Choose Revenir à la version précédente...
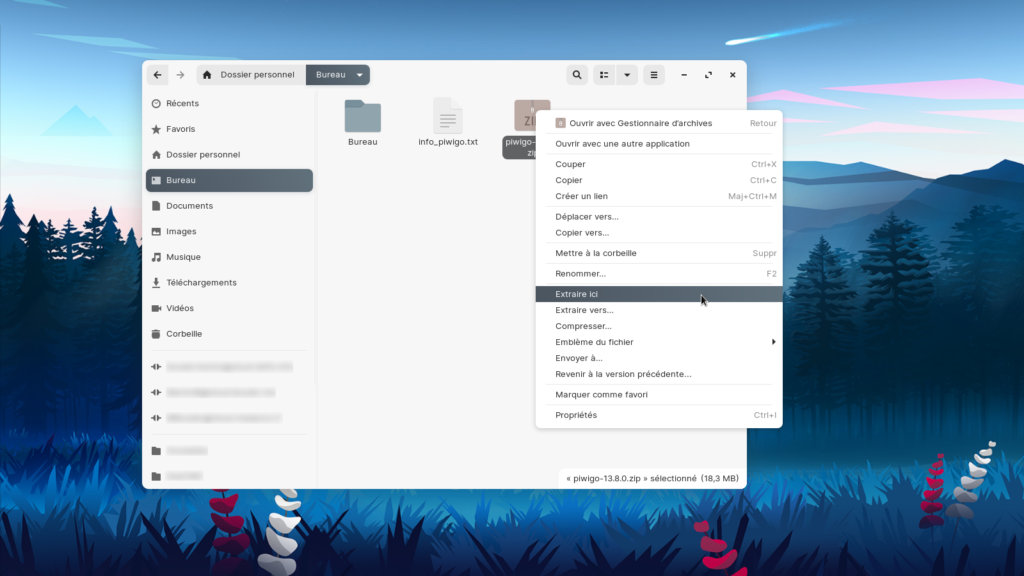 [x=659, y=374]
